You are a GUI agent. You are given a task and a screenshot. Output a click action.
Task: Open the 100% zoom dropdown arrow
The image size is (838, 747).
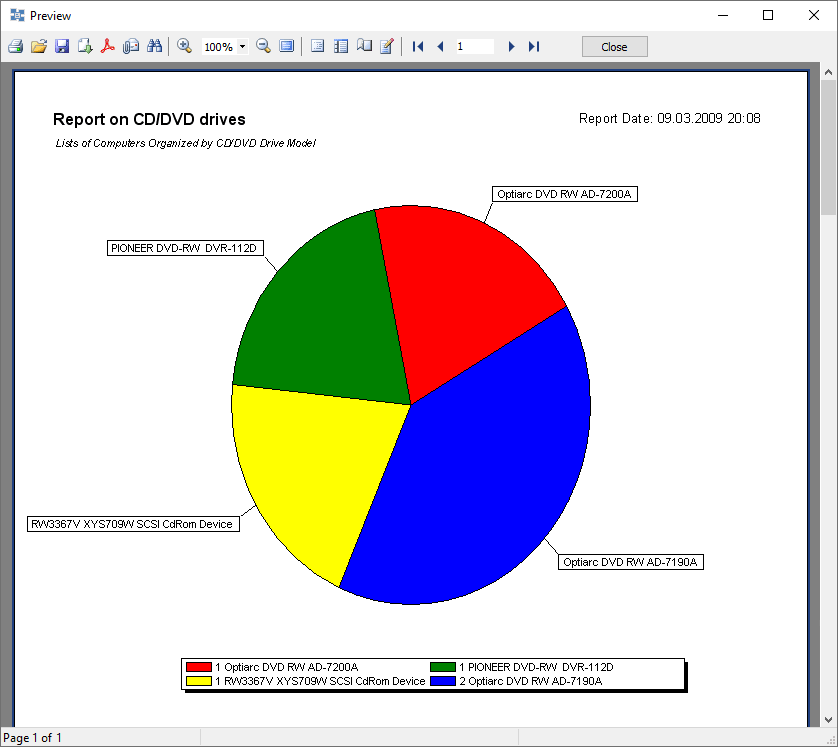pyautogui.click(x=243, y=46)
